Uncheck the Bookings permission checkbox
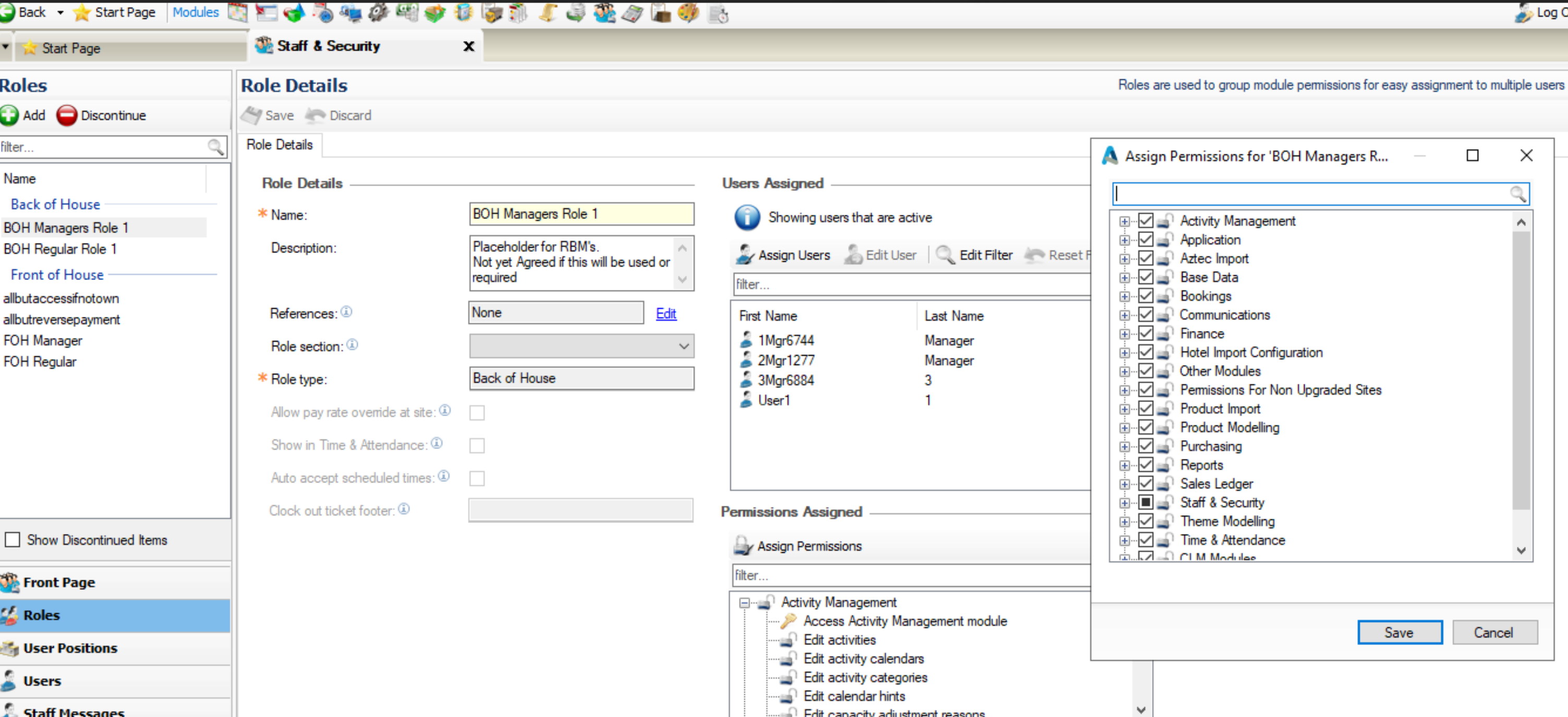The height and width of the screenshot is (717, 1568). point(1145,296)
